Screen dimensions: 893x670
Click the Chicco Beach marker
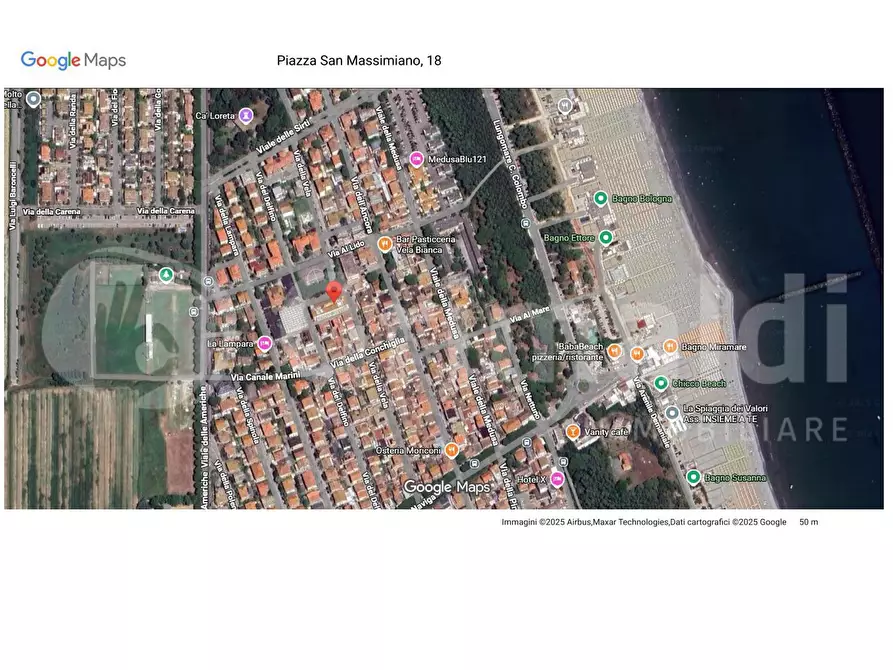click(x=659, y=382)
